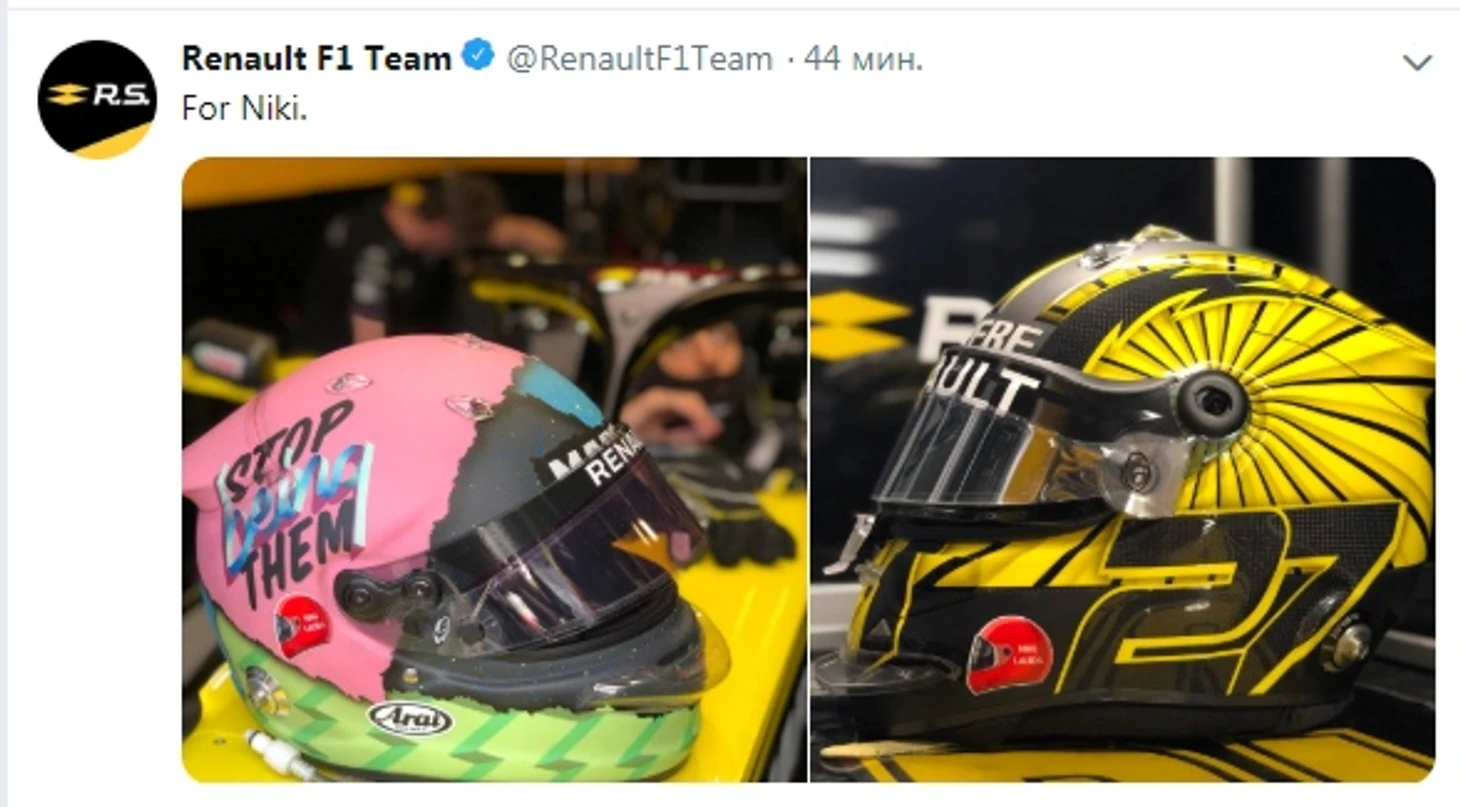Open the tweet via the 44 мин. timestamp
This screenshot has height=807, width=1460.
coord(863,59)
